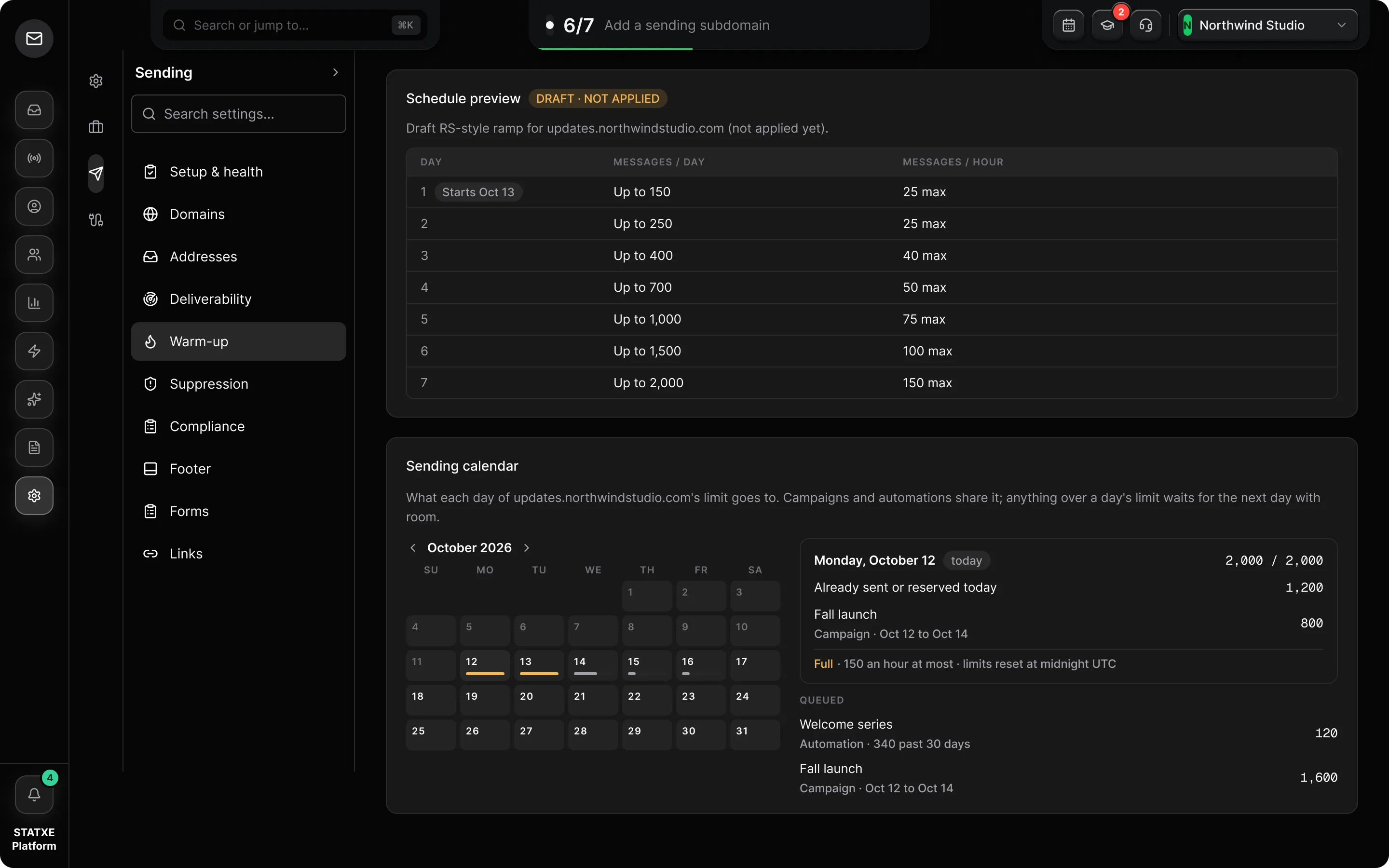Open the mail envelope icon in left rail
The image size is (1389, 868).
click(34, 39)
